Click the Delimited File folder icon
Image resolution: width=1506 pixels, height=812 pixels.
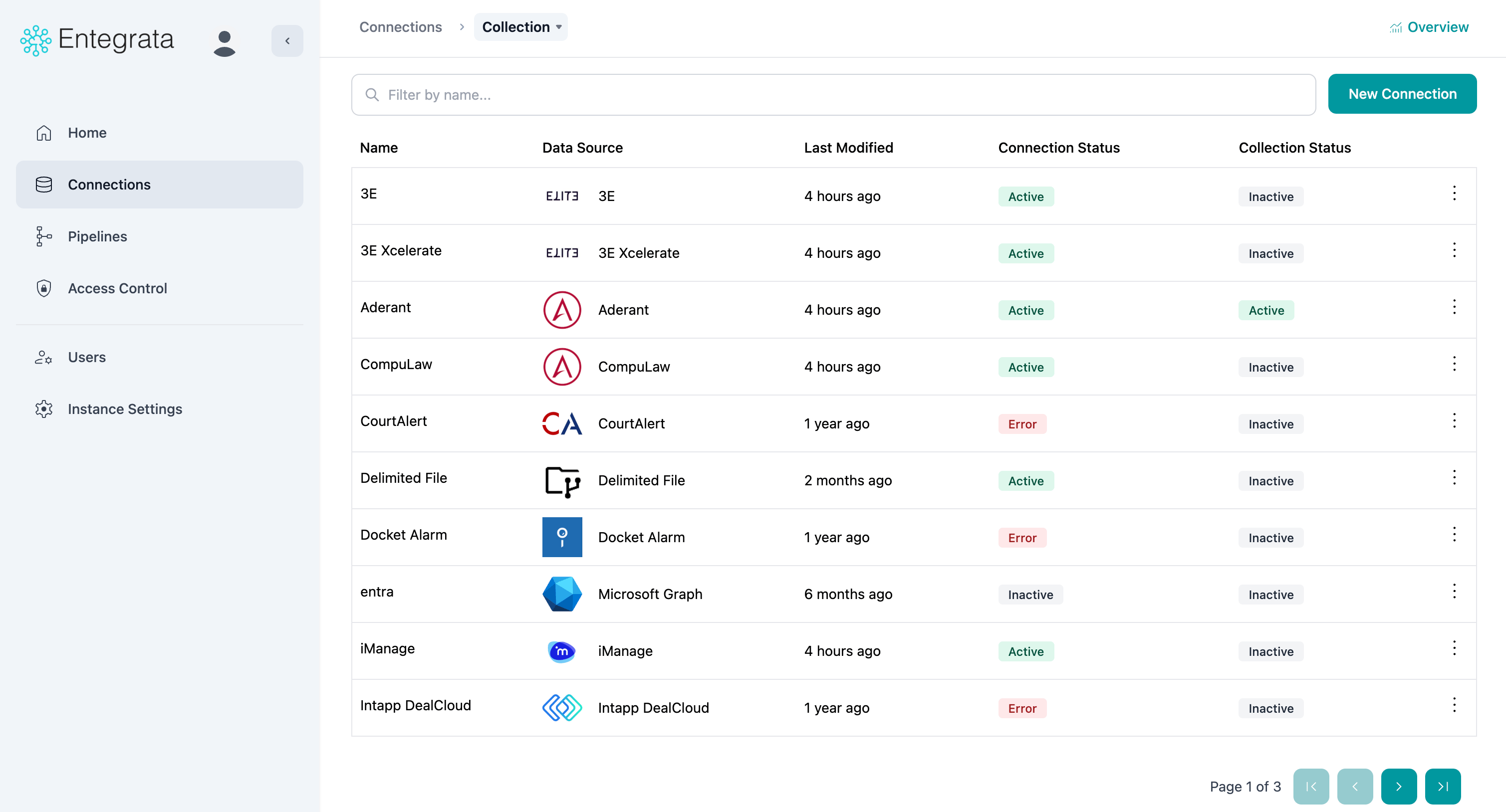coord(562,481)
